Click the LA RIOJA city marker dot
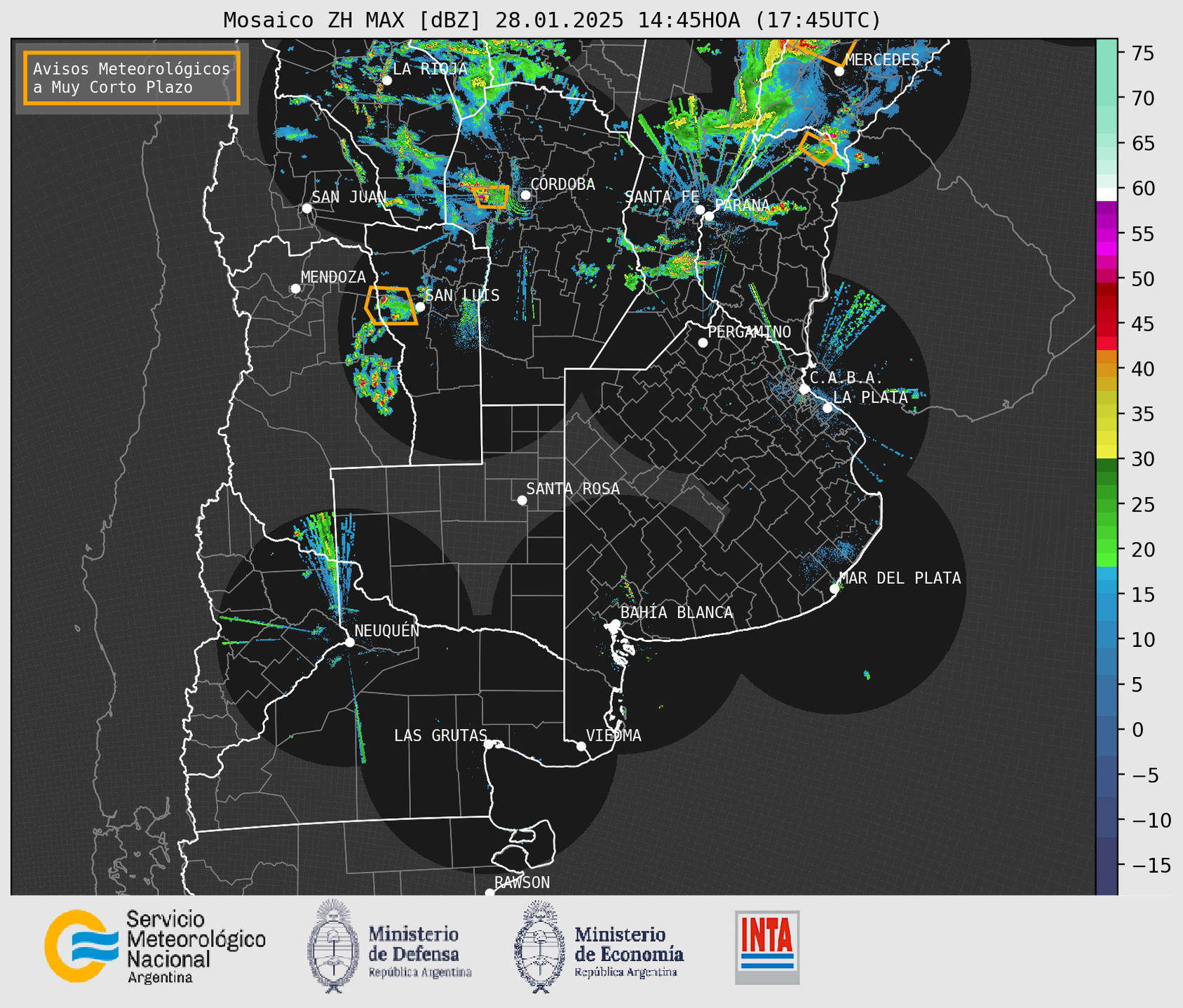 [x=387, y=81]
